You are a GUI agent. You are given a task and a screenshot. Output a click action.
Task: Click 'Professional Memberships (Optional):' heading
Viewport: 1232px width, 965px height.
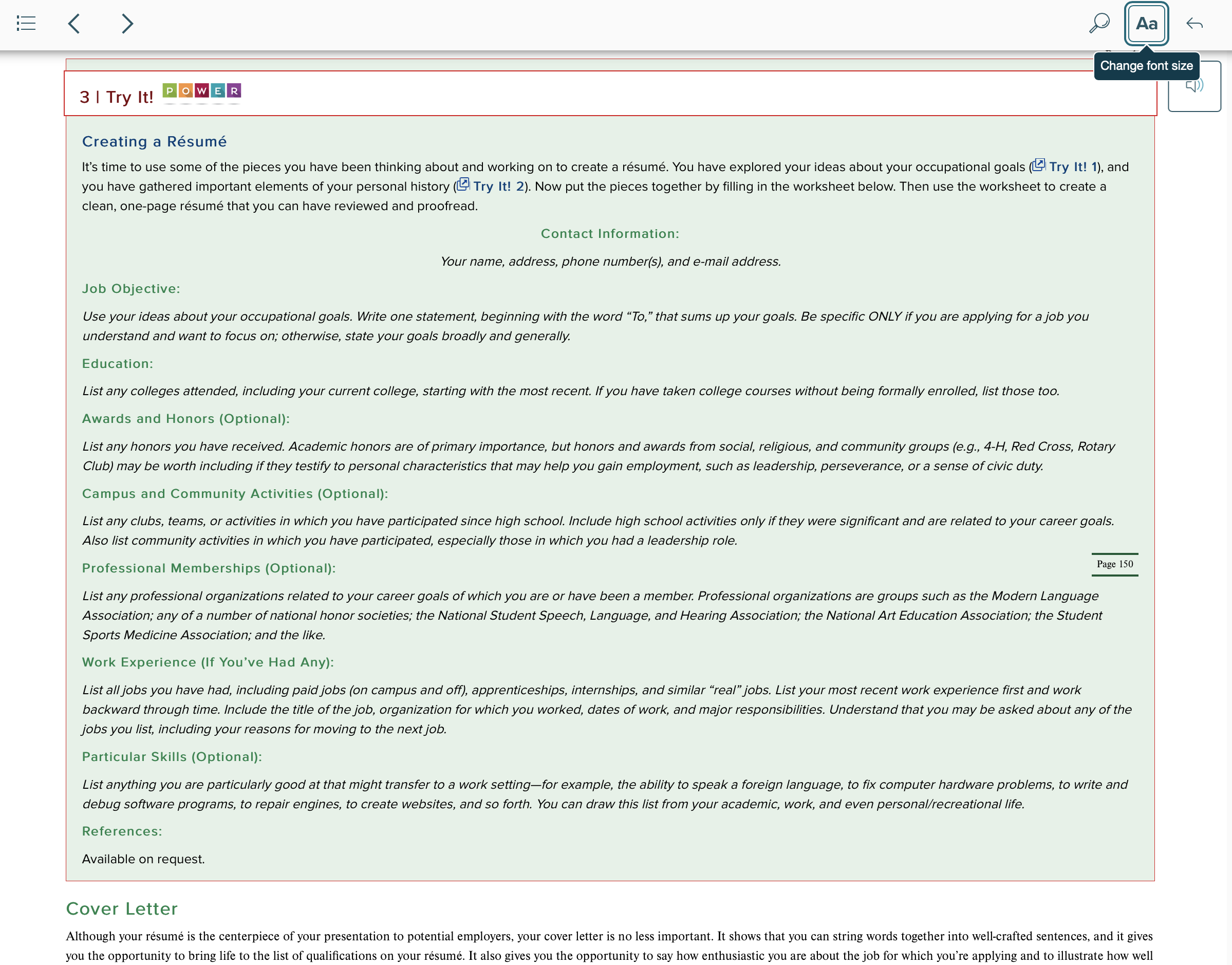209,568
